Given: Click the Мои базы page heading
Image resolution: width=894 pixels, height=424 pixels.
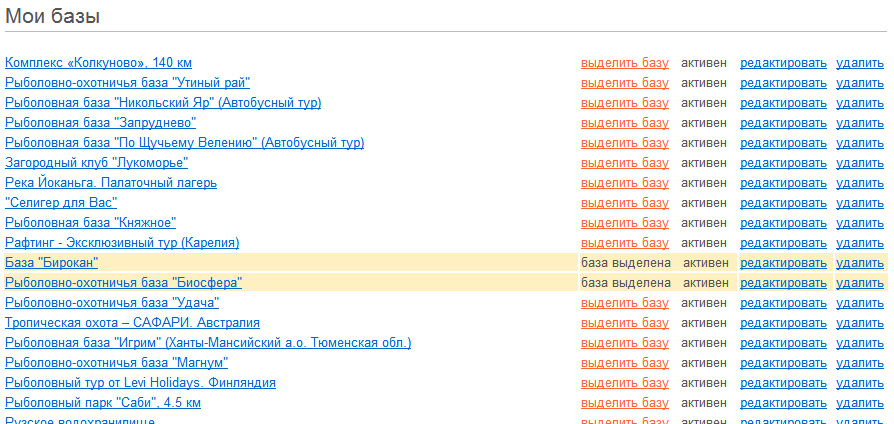Looking at the screenshot, I should pyautogui.click(x=52, y=16).
